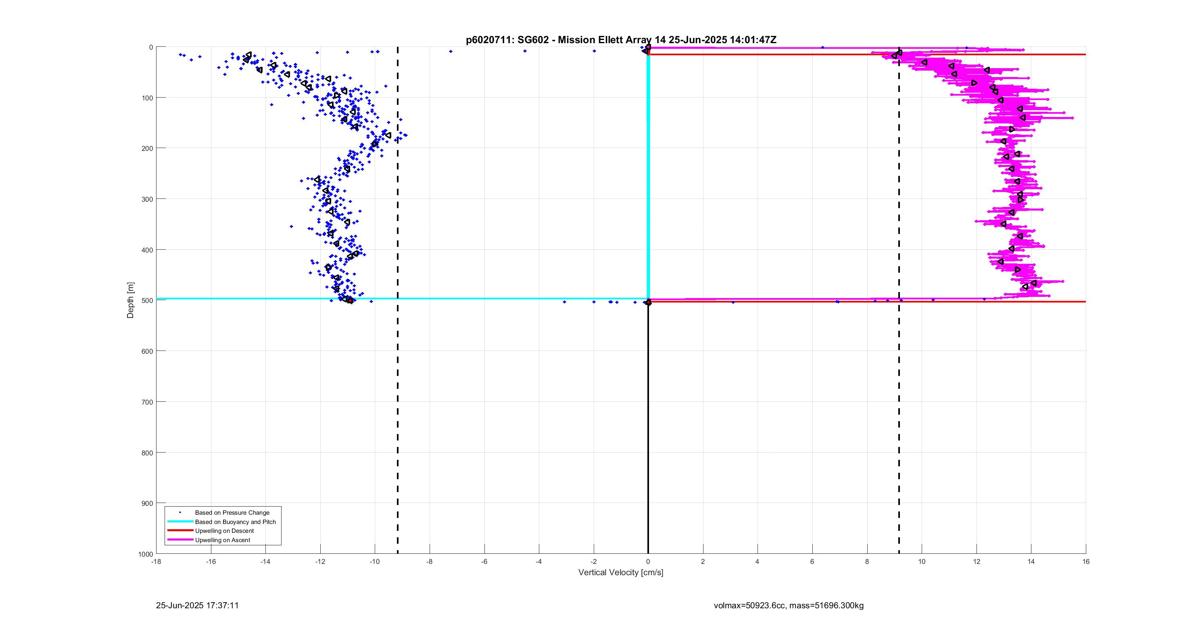Click the x-axis tick label '4'
Viewport: 1200px width, 622px height.
[758, 561]
